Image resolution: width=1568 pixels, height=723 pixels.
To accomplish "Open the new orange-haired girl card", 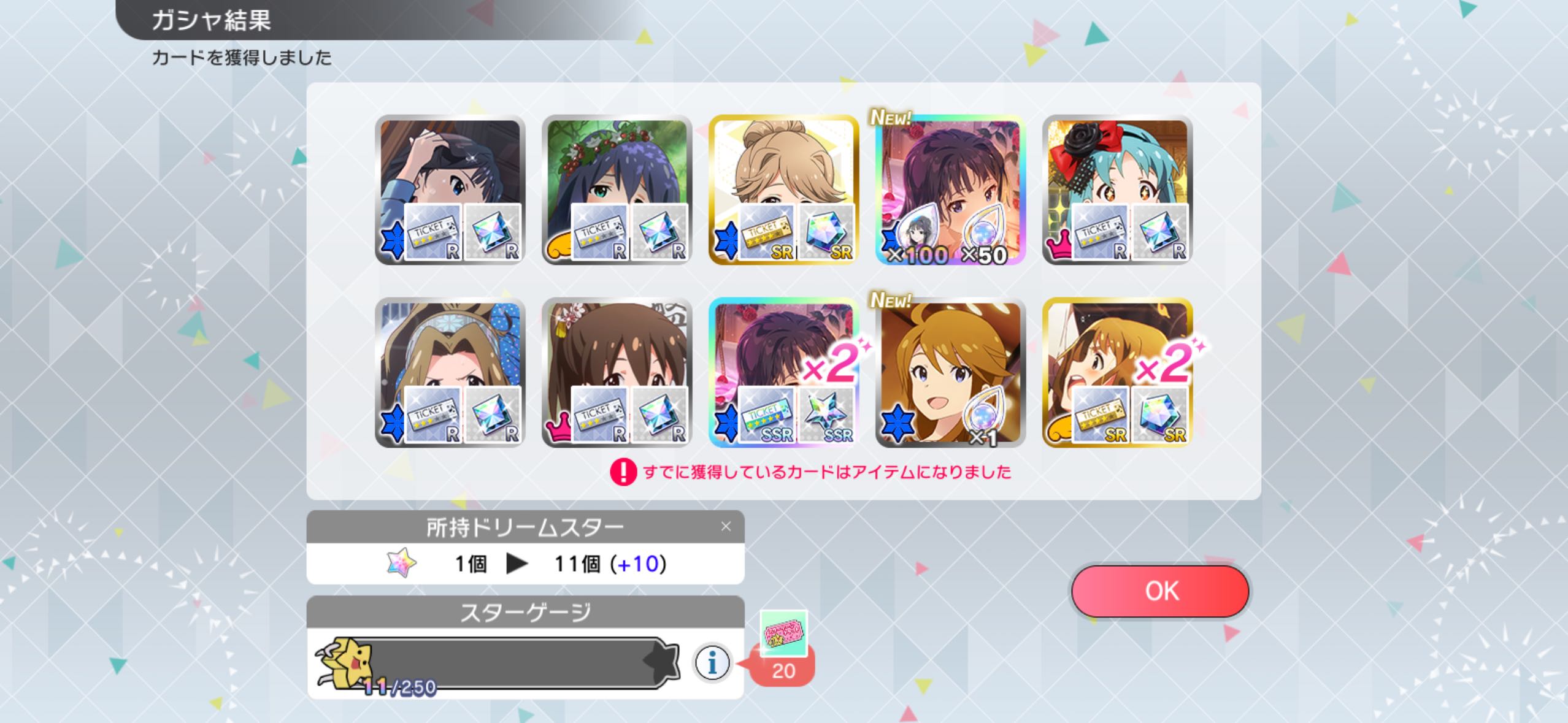I will point(950,372).
